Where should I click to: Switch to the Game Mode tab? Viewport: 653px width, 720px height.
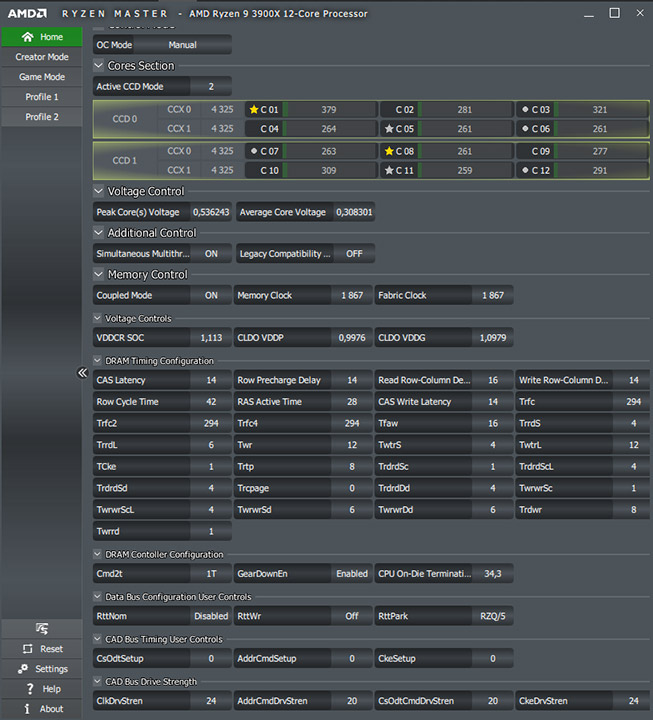[x=42, y=77]
